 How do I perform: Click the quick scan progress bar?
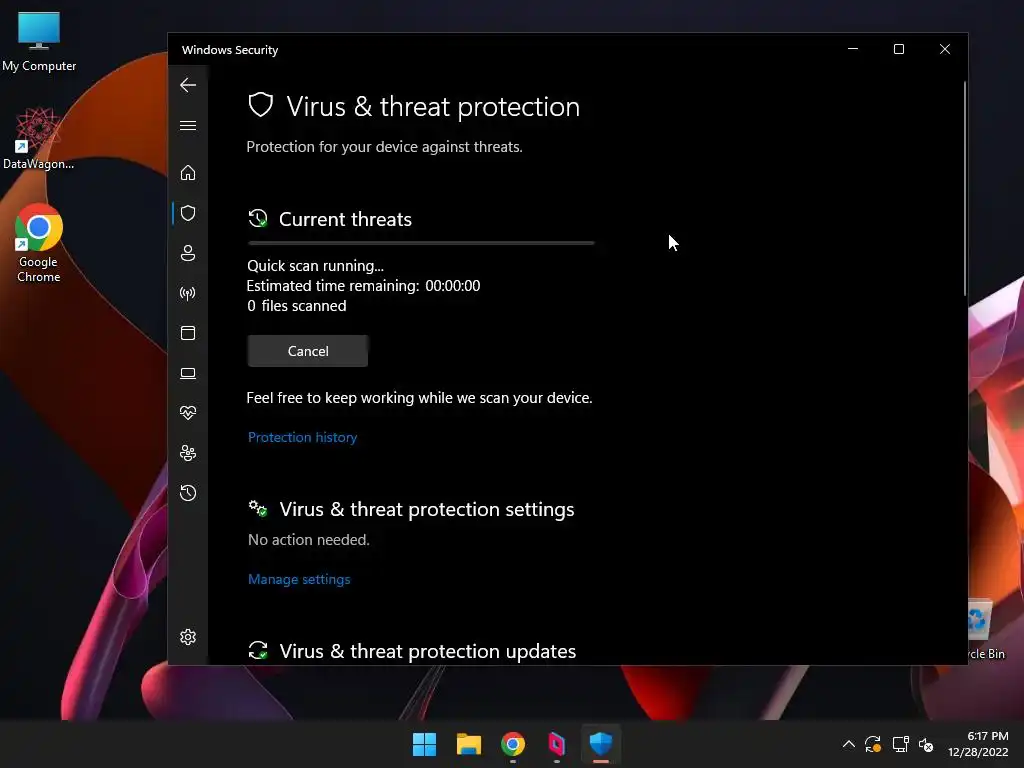[421, 243]
